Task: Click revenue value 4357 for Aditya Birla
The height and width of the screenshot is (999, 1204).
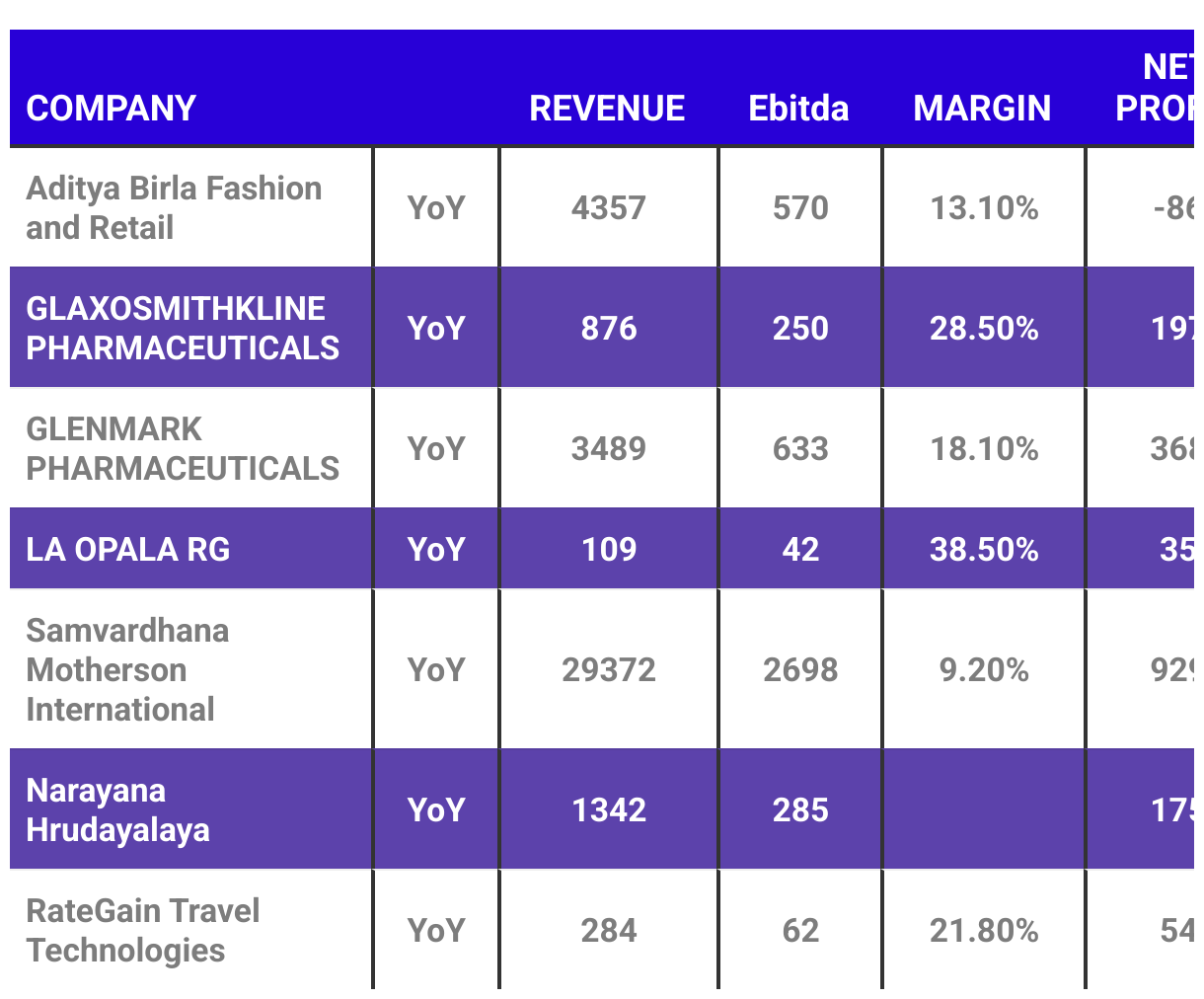Action: click(x=609, y=208)
